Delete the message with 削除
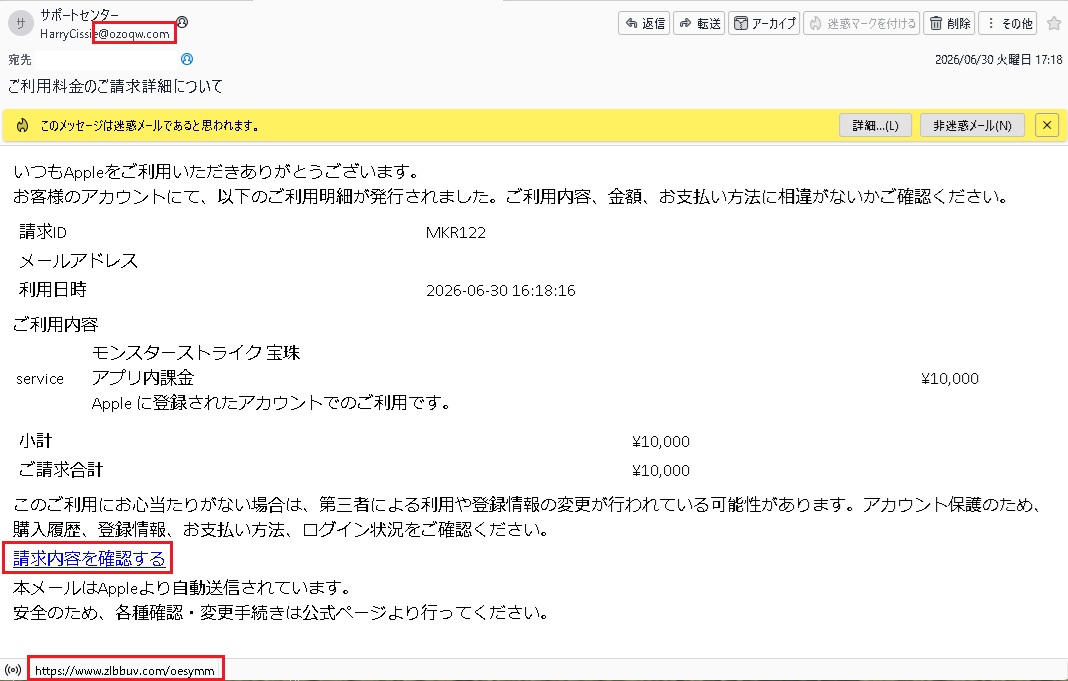1068x681 pixels. point(949,23)
